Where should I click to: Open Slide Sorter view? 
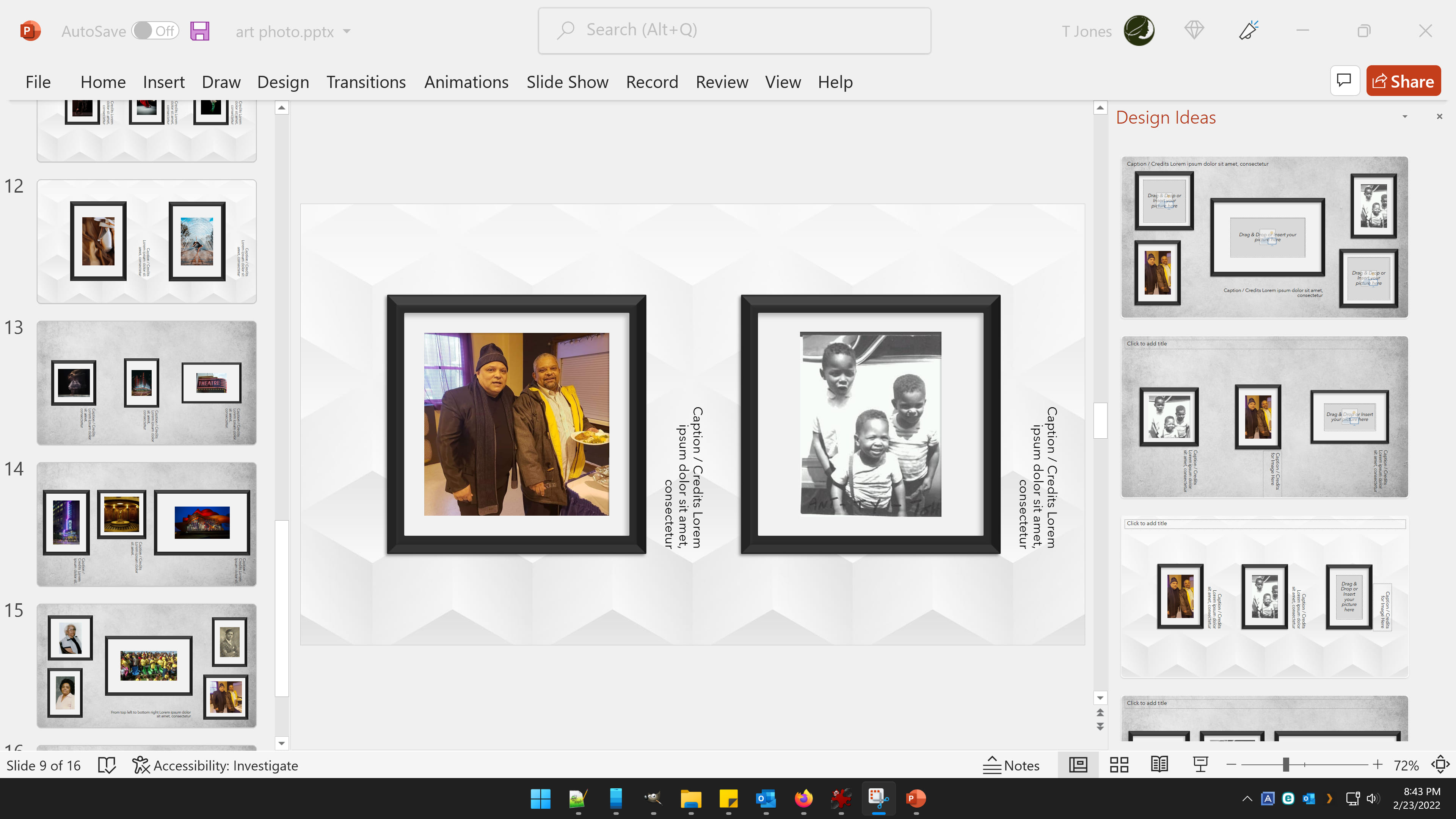pos(1119,765)
